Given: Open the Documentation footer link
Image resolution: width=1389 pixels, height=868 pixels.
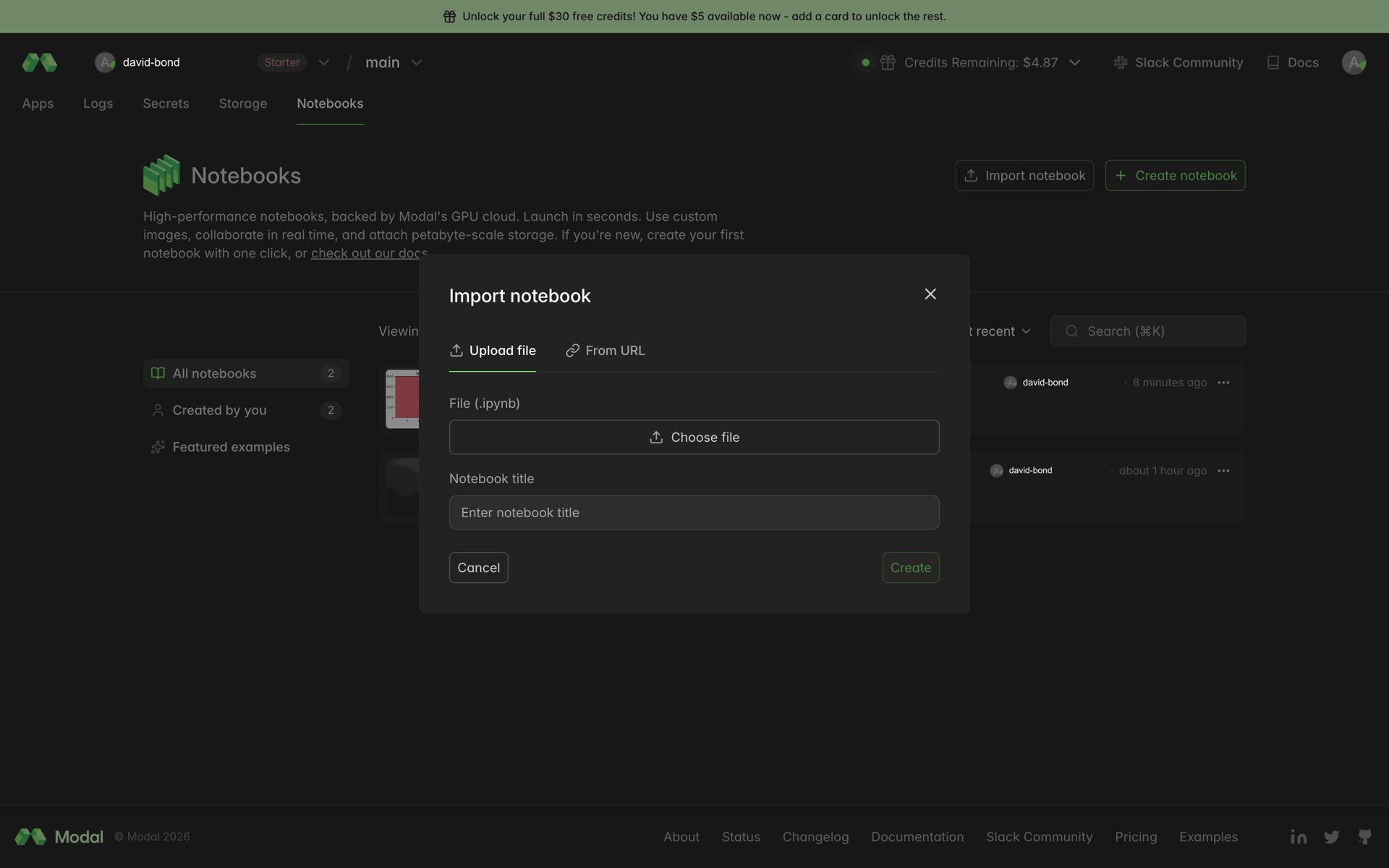Looking at the screenshot, I should click(917, 837).
